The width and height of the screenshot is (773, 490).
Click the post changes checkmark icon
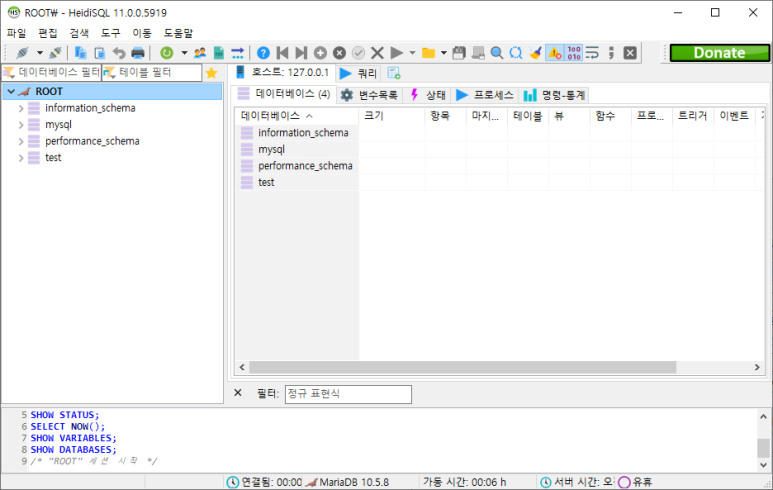[x=358, y=53]
